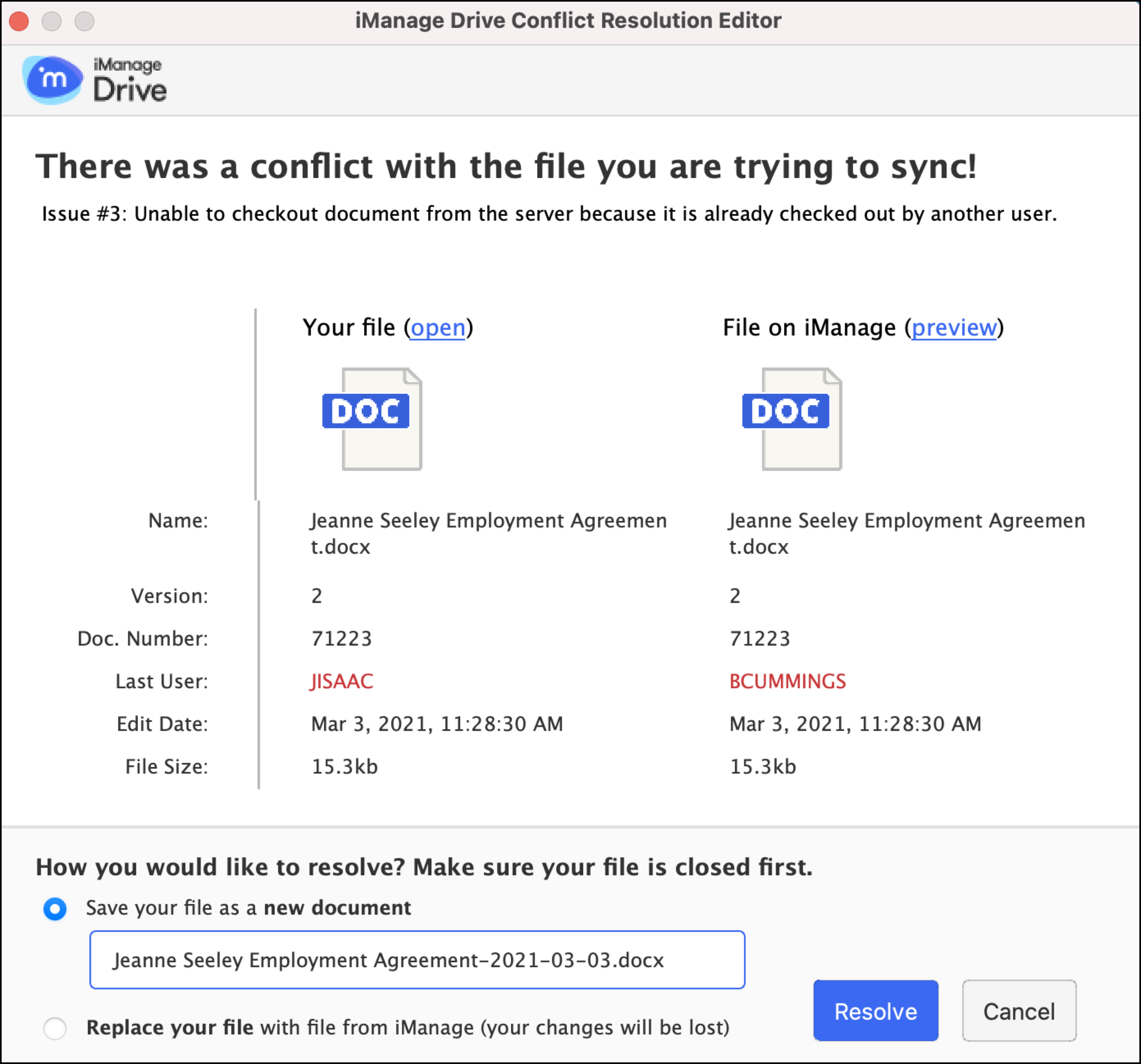Click the window title bar text
This screenshot has height=1064, width=1141.
coord(568,21)
